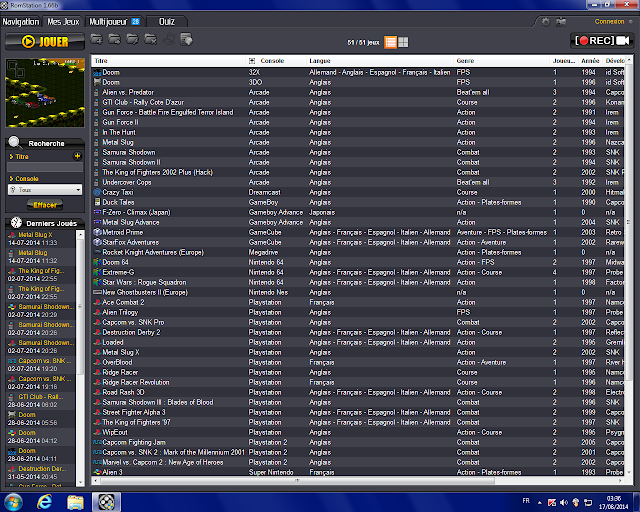Open settings via the gear icon
This screenshot has width=640, height=512.
tap(546, 22)
